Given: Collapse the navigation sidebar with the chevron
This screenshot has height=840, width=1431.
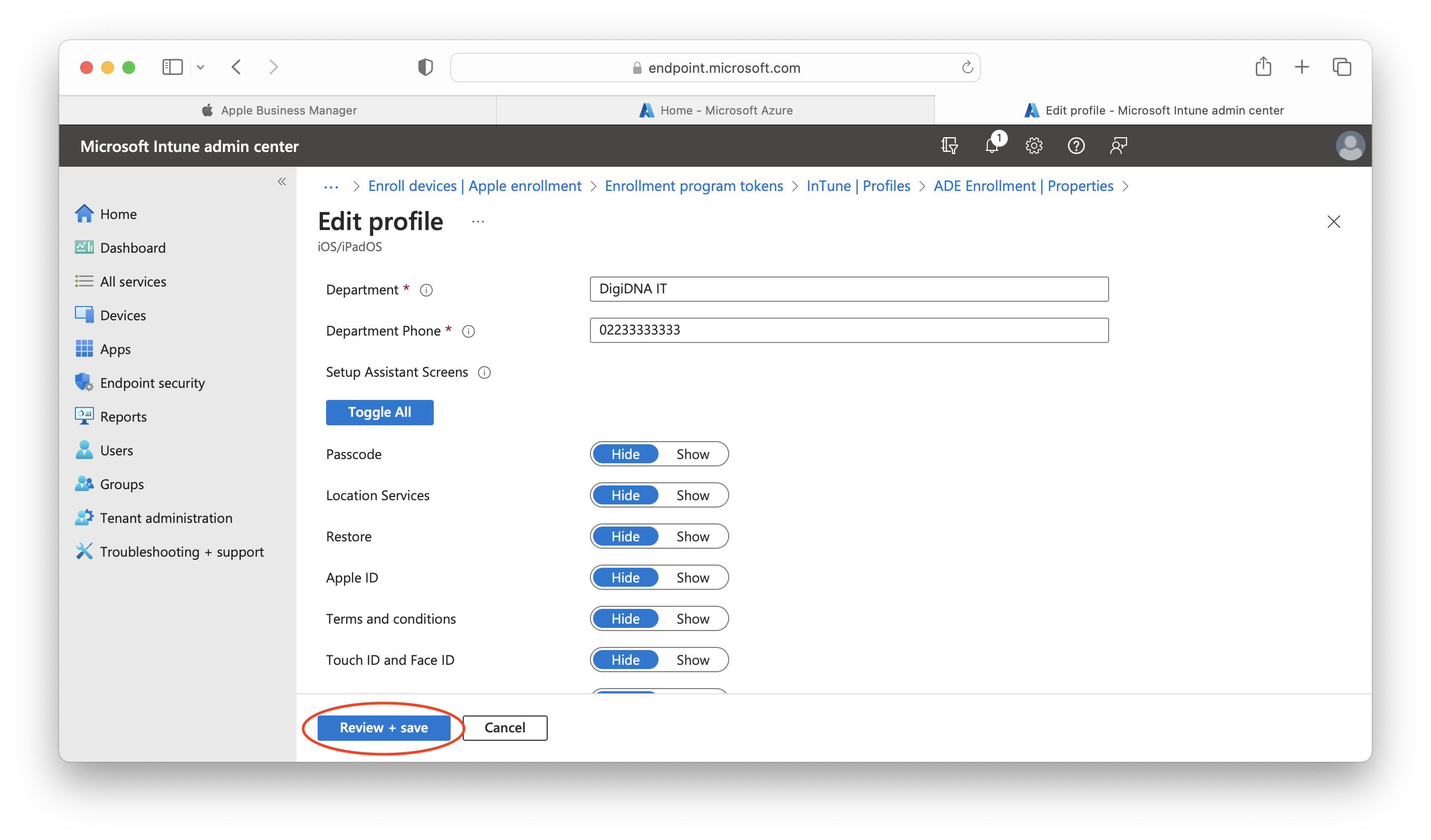Looking at the screenshot, I should tap(282, 181).
